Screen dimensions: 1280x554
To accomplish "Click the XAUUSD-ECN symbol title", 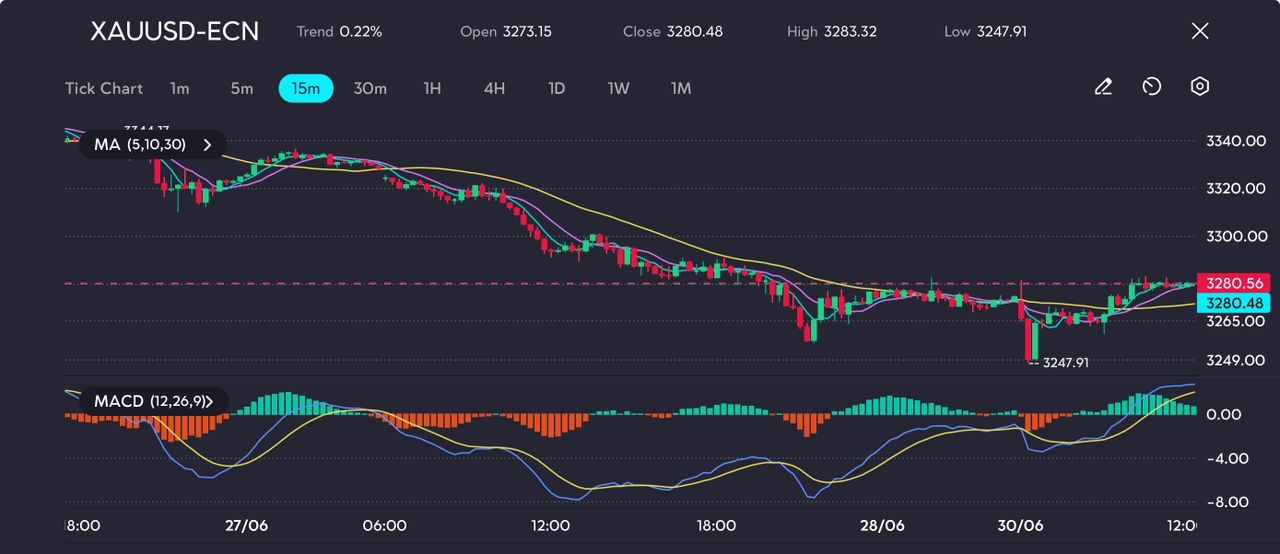I will coord(174,31).
